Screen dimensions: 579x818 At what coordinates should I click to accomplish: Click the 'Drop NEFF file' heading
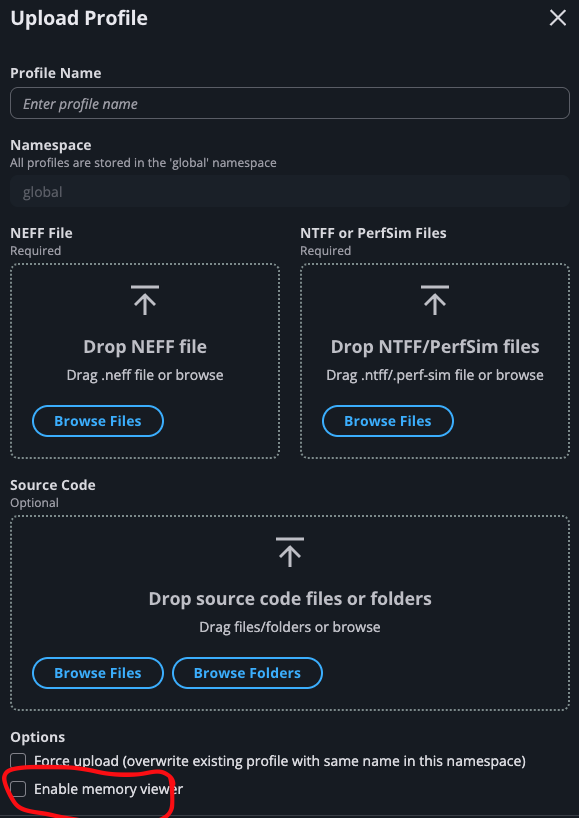(x=145, y=346)
